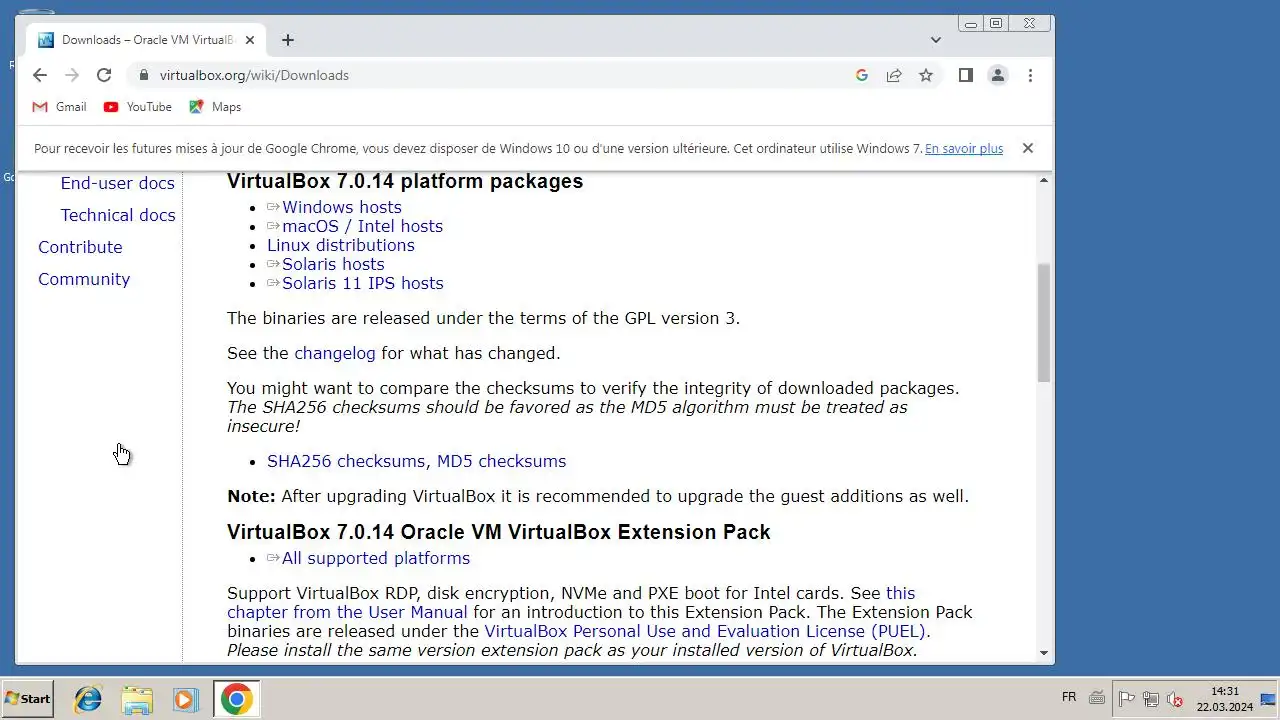Download Windows hosts package
This screenshot has width=1280, height=720.
click(x=341, y=207)
